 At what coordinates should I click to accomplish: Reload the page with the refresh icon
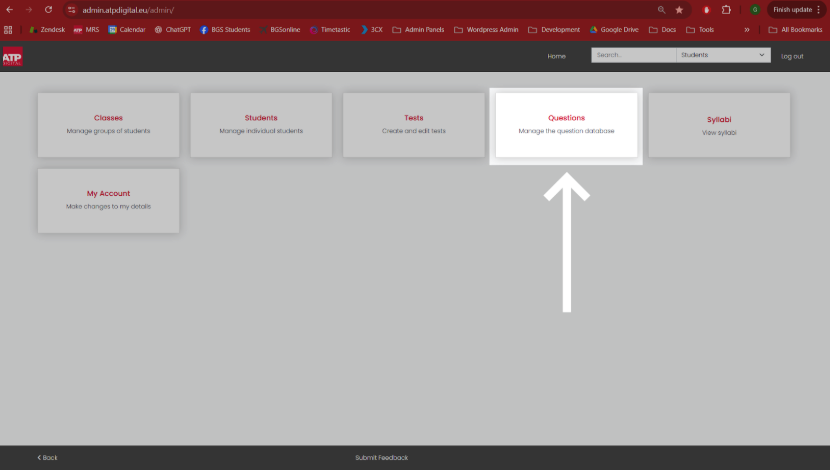point(48,10)
